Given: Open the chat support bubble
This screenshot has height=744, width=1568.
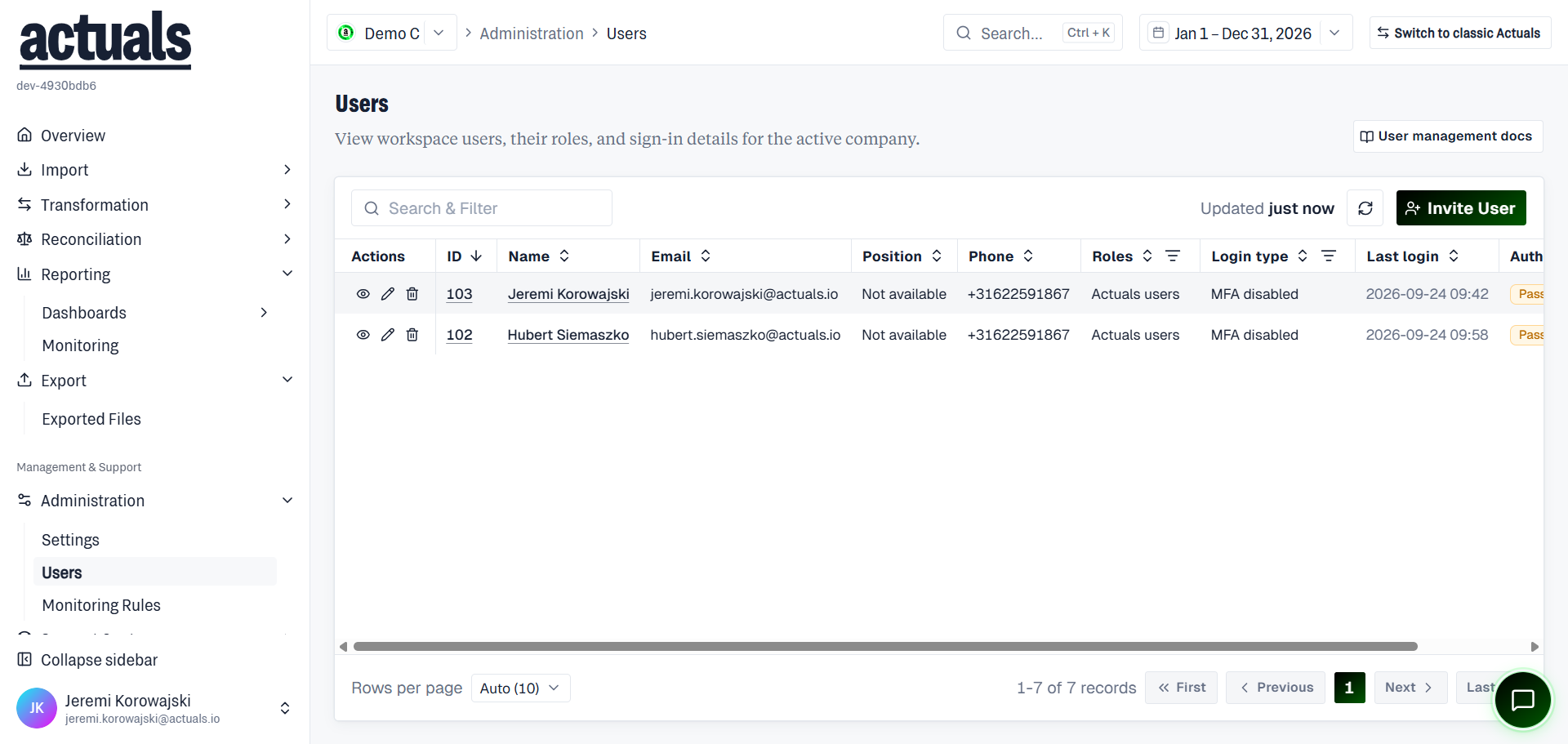Looking at the screenshot, I should click(x=1522, y=700).
